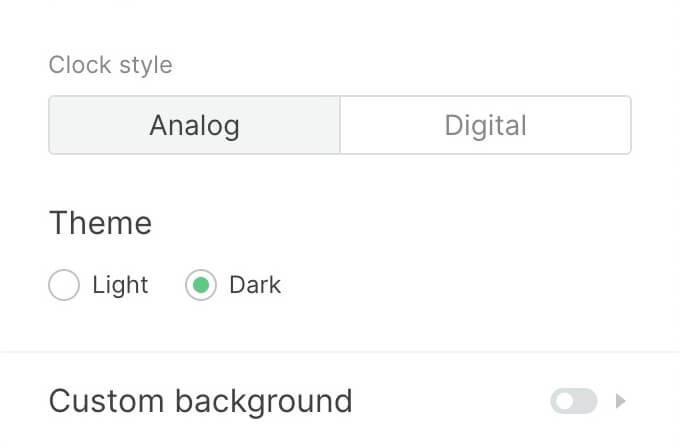
Task: Open the Custom background submenu chevron
Action: (621, 402)
